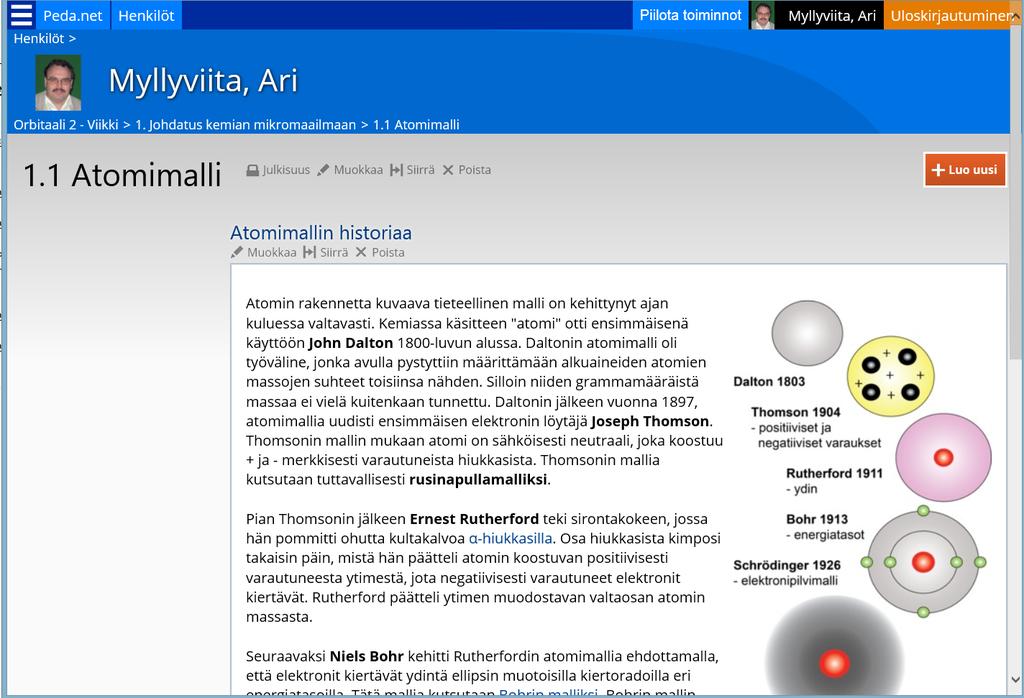
Task: Click the Thomson 1904 diagram label
Action: click(795, 412)
